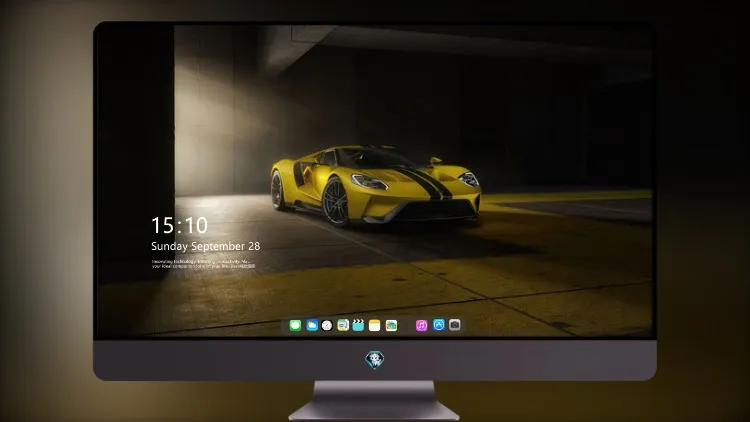Open the Clock app in dock
Screen dimensions: 750x422
click(327, 325)
